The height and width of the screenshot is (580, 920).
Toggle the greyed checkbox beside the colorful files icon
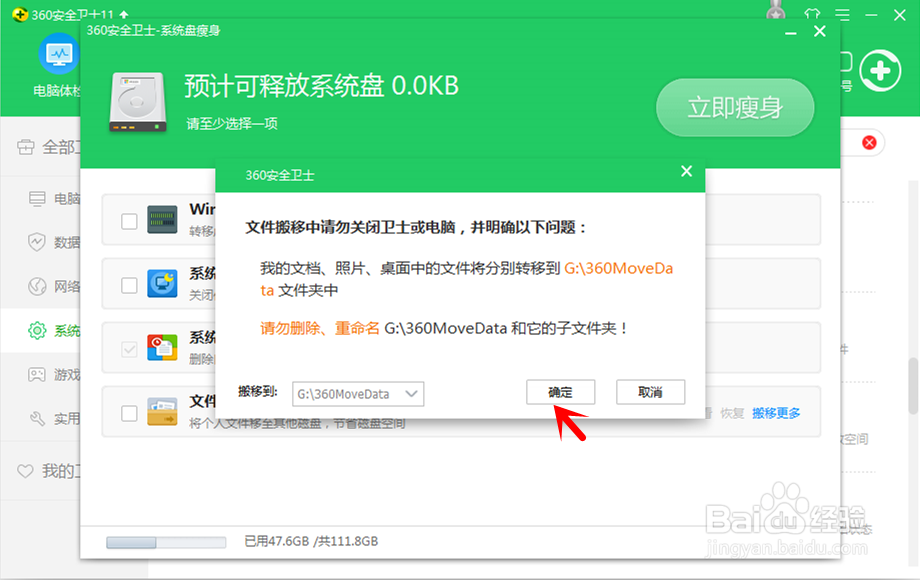click(129, 350)
